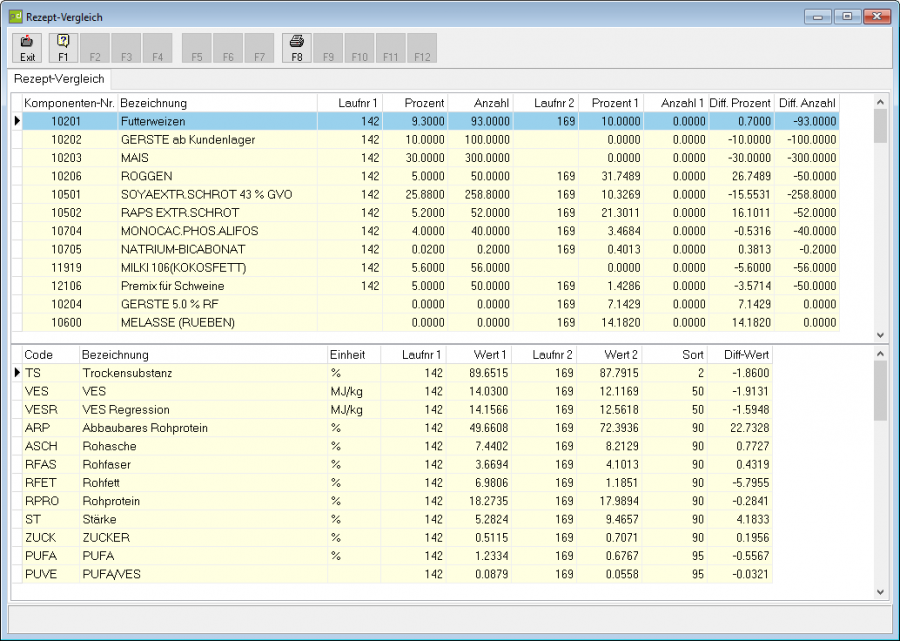Click the lower table scrollbar thumb
This screenshot has height=641, width=900.
click(880, 391)
